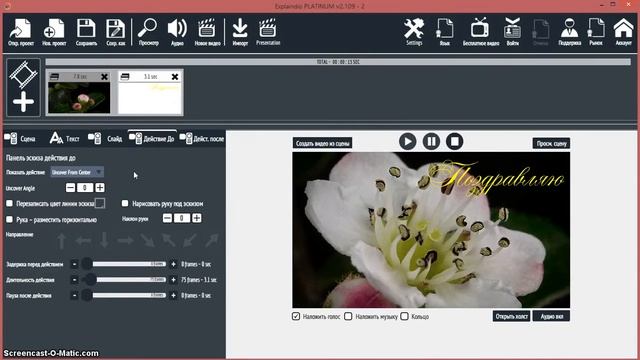The image size is (640, 360).
Task: Click Create video from scene button
Action: (322, 143)
